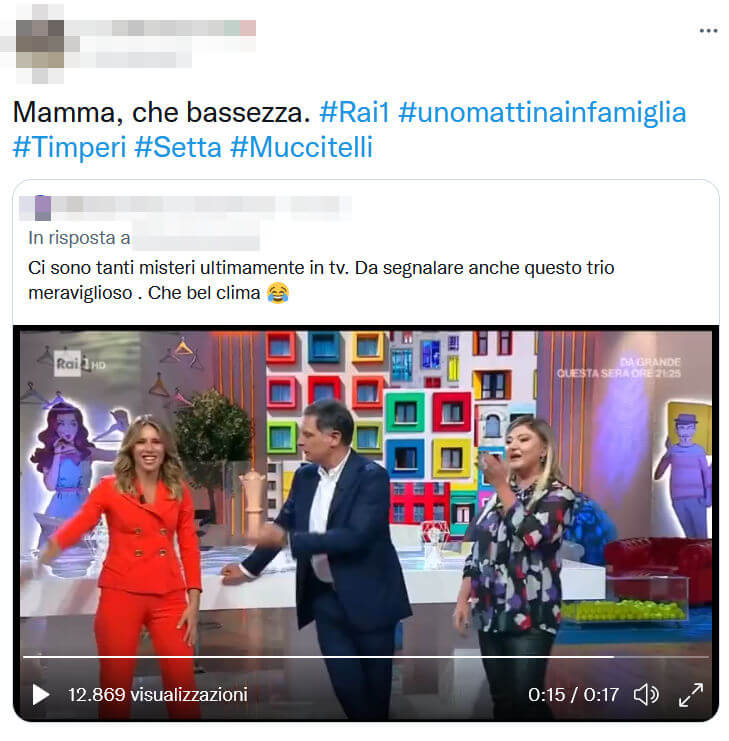Click the "12.869 visualizzazioni" view count

[x=158, y=695]
